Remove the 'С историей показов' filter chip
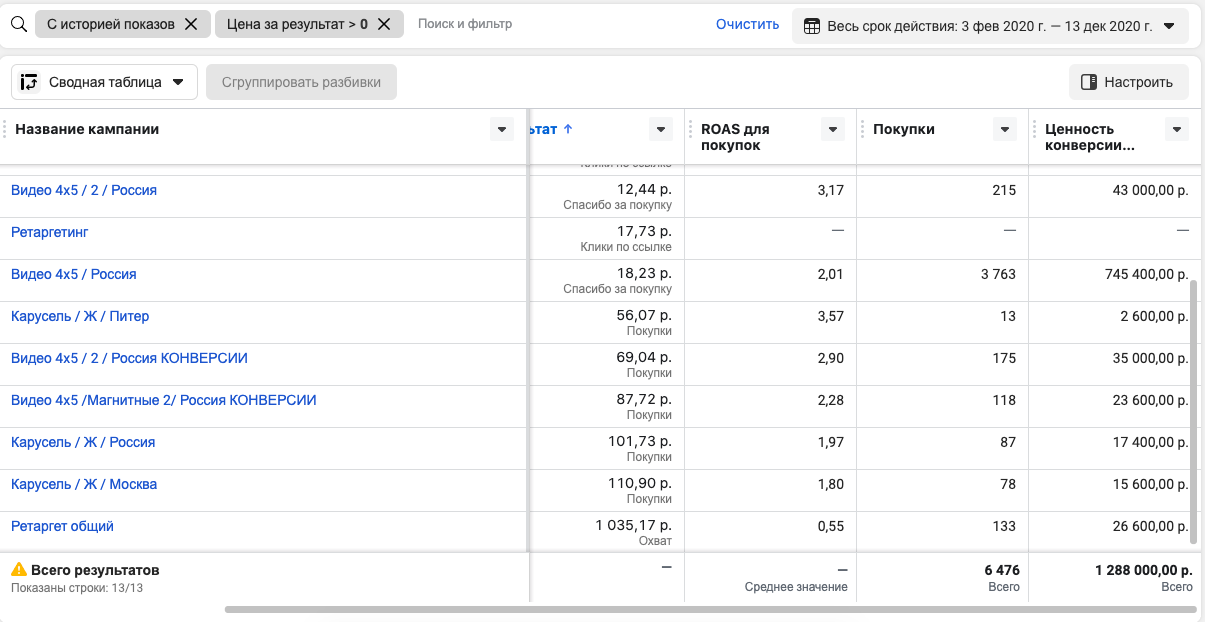The height and width of the screenshot is (622, 1205). 191,24
